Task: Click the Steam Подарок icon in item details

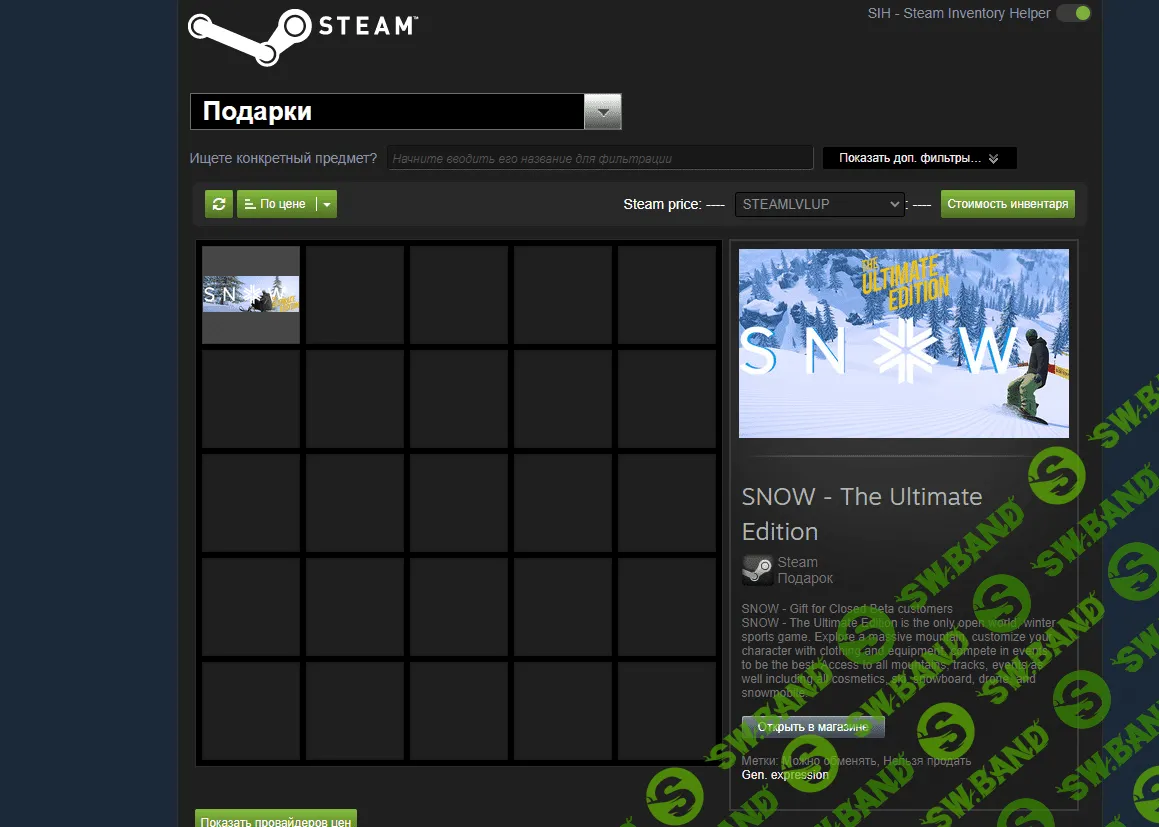Action: (x=756, y=569)
